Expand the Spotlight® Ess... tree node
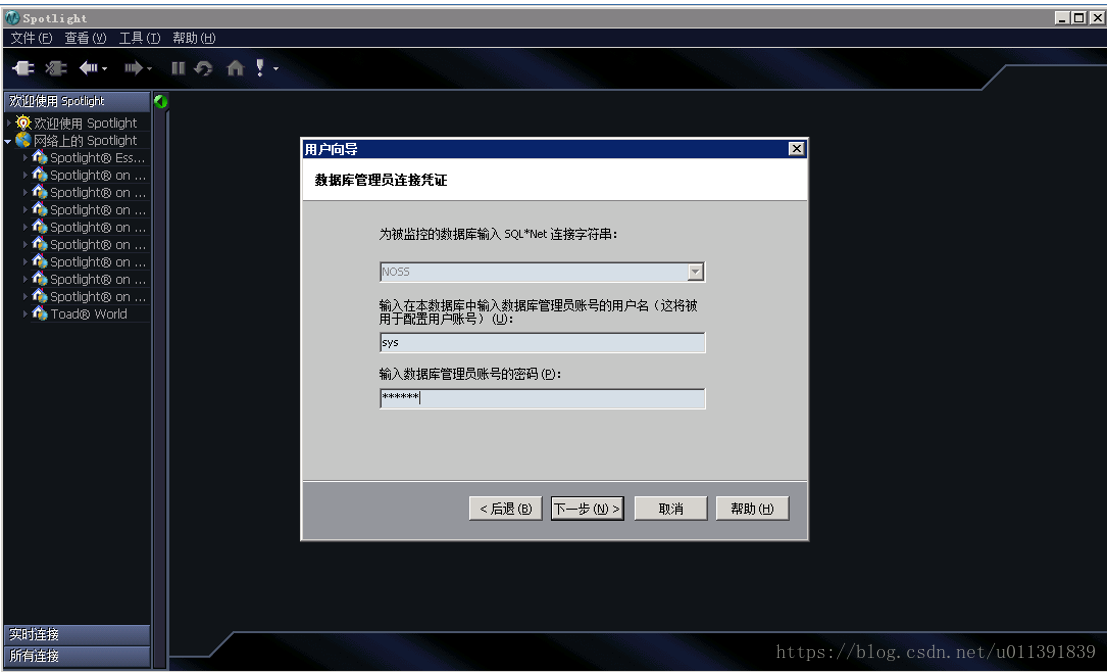1107x672 pixels. point(25,157)
